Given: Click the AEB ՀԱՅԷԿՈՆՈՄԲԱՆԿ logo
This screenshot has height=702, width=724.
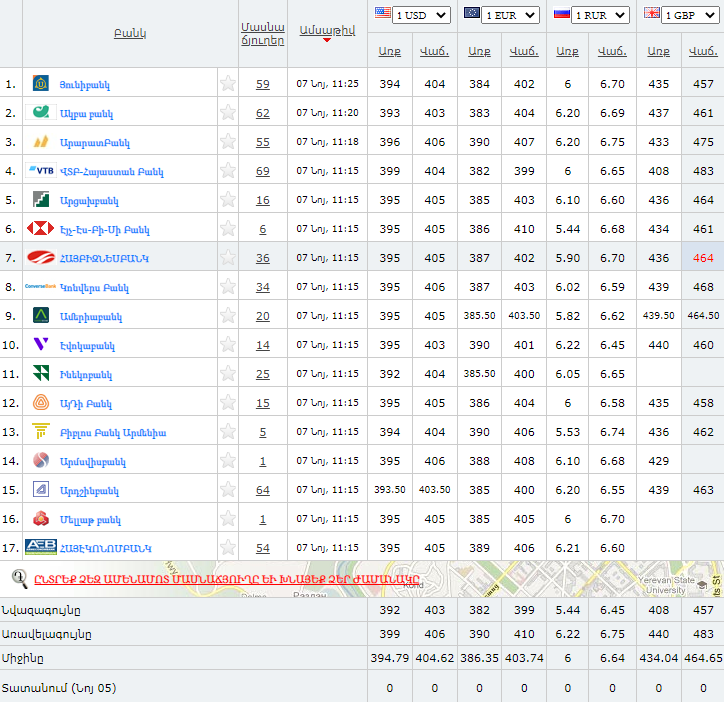Looking at the screenshot, I should pyautogui.click(x=41, y=547).
